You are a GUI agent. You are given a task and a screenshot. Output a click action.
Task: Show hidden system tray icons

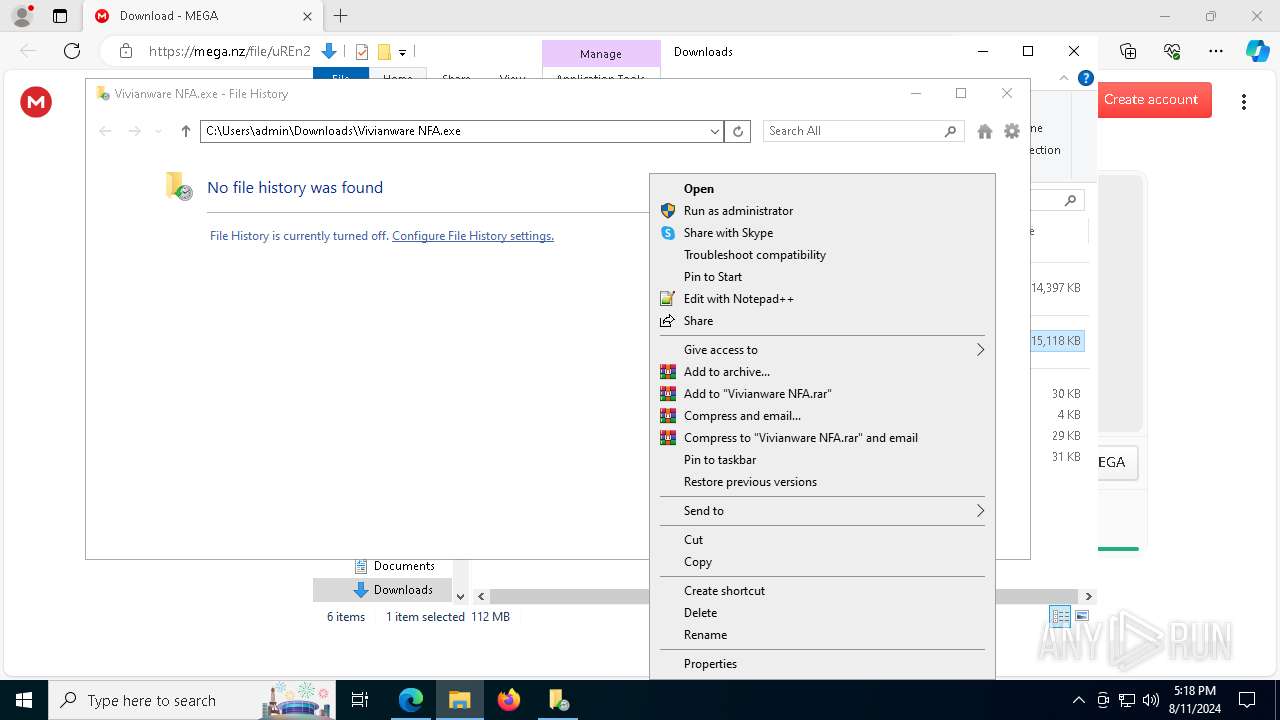[x=1078, y=700]
